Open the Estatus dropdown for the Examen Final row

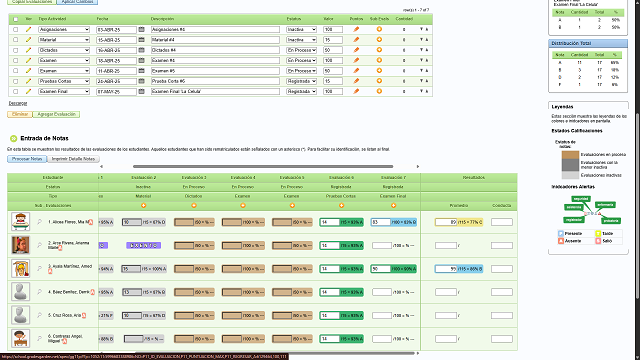click(x=301, y=91)
